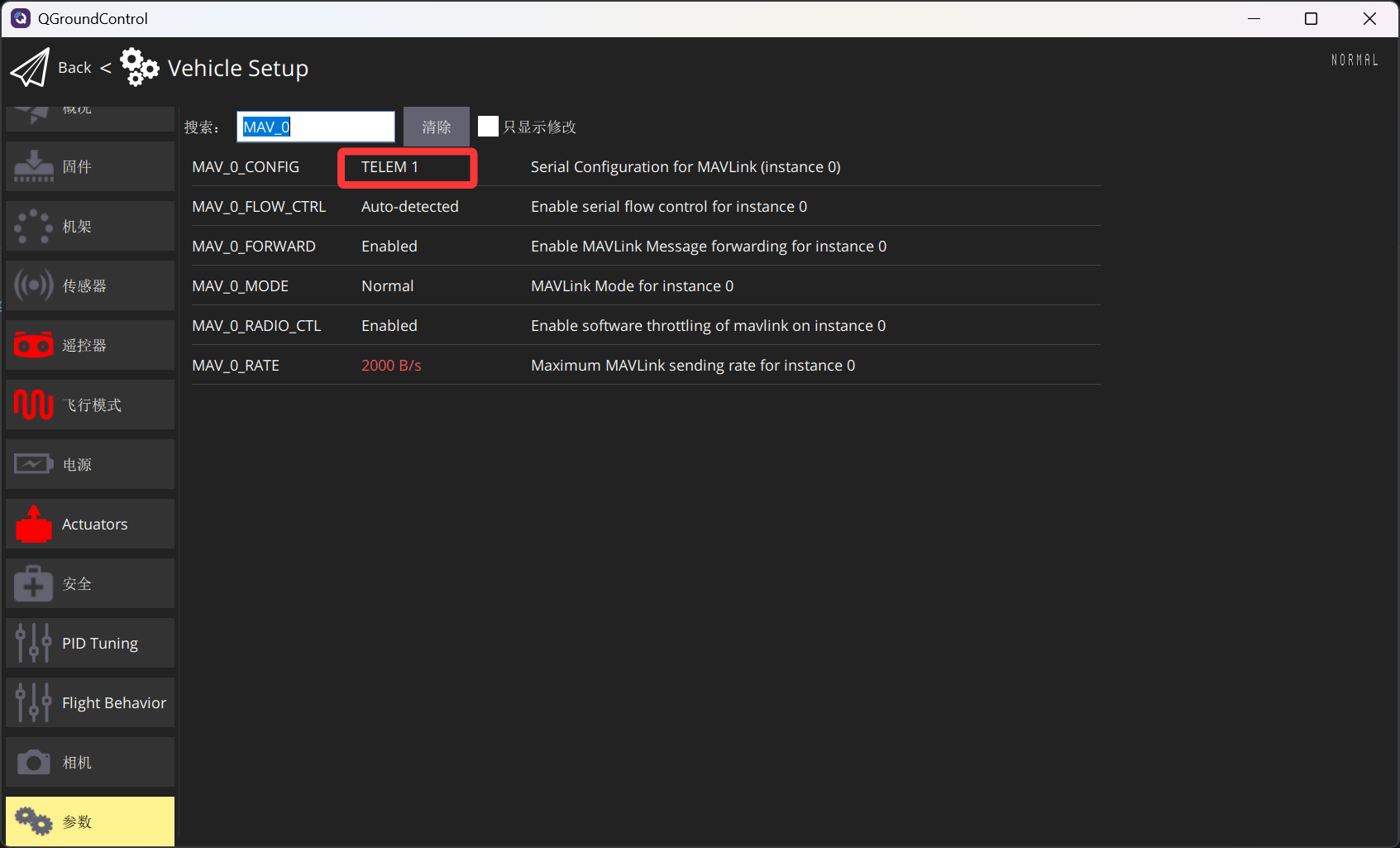Click the parameters gears icon
This screenshot has height=848, width=1400.
34,822
